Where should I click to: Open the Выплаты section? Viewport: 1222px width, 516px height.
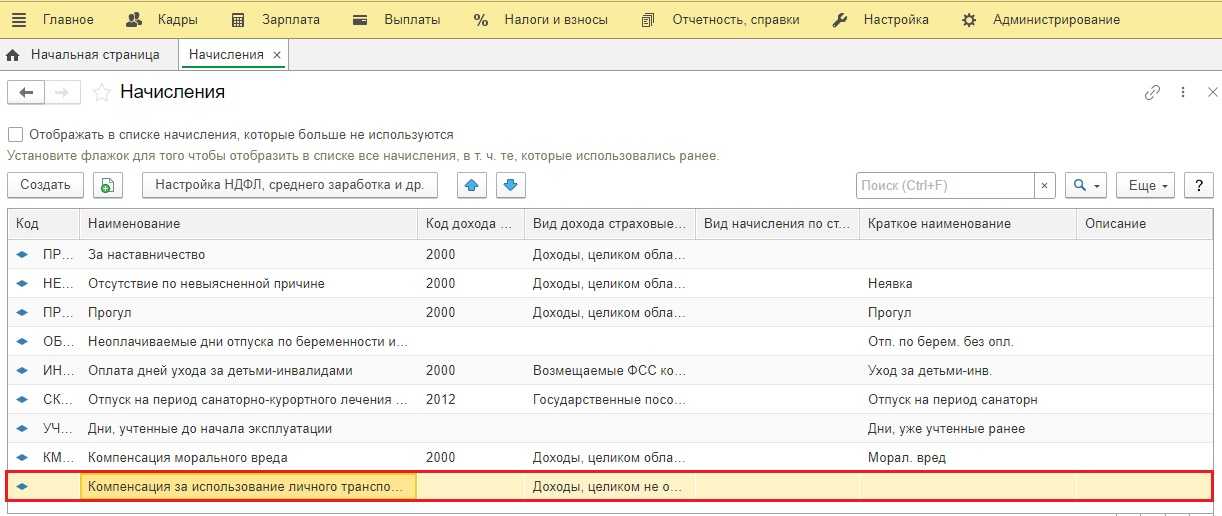(x=397, y=19)
